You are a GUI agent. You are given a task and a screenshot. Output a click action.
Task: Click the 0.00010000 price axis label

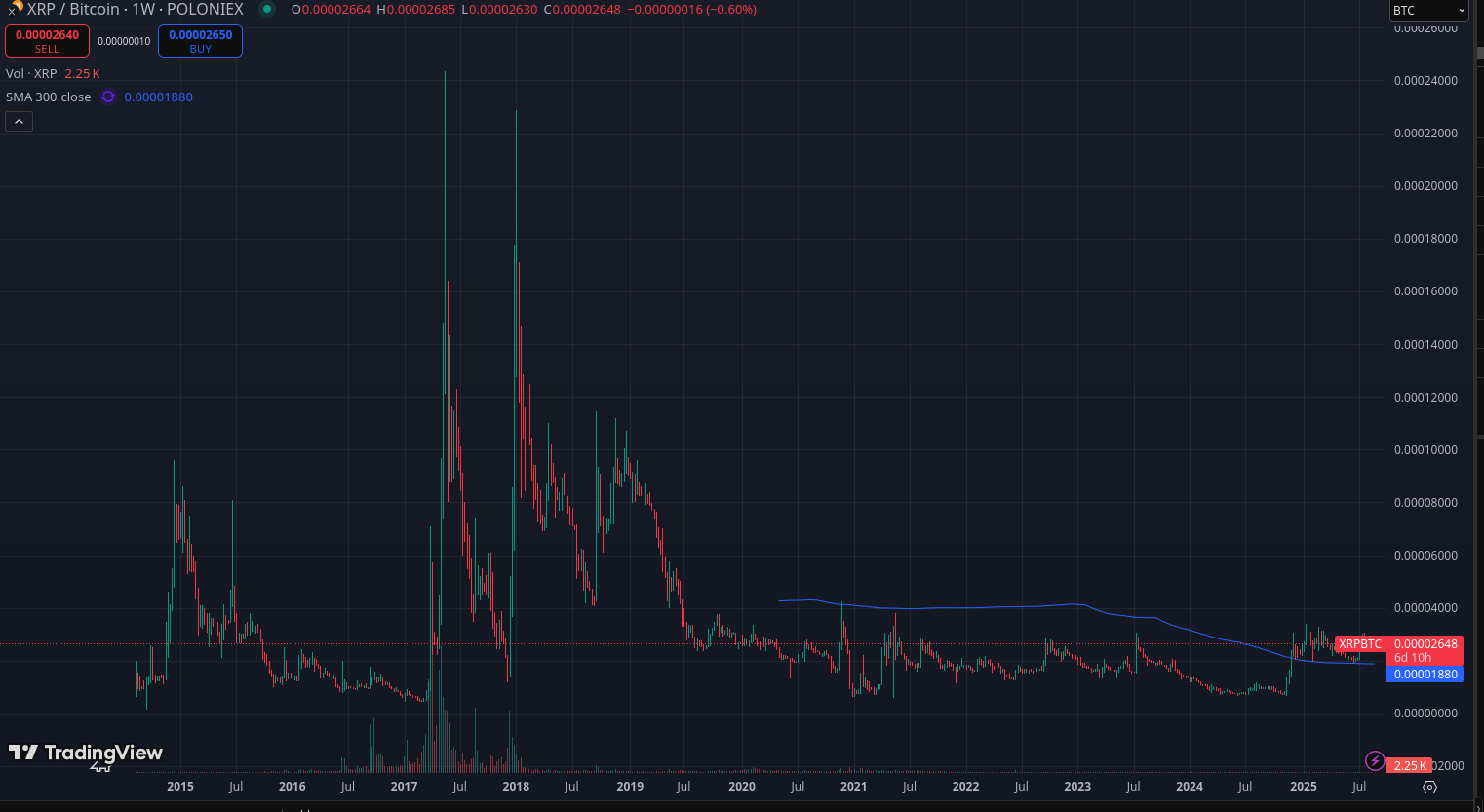tap(1425, 450)
